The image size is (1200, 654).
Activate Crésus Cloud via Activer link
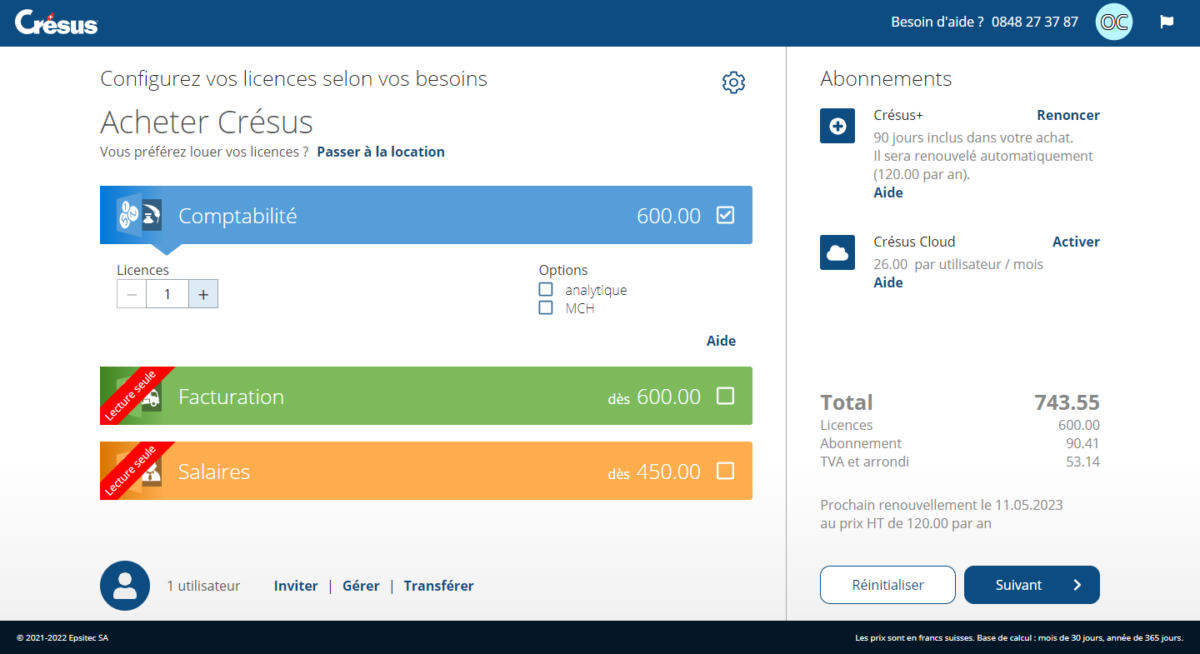tap(1076, 241)
